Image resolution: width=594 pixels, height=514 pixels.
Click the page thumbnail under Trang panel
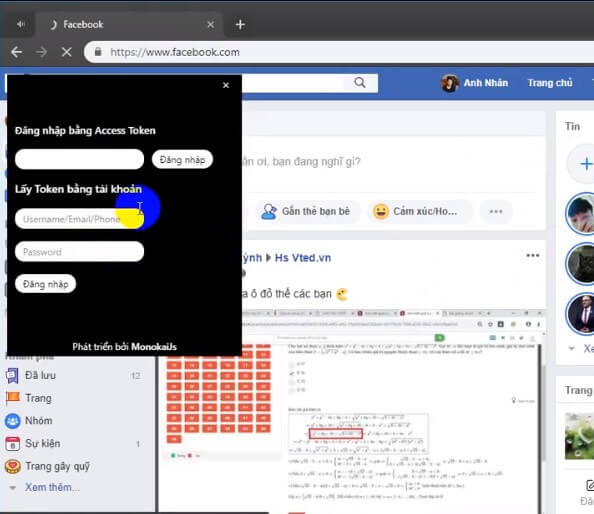click(579, 436)
